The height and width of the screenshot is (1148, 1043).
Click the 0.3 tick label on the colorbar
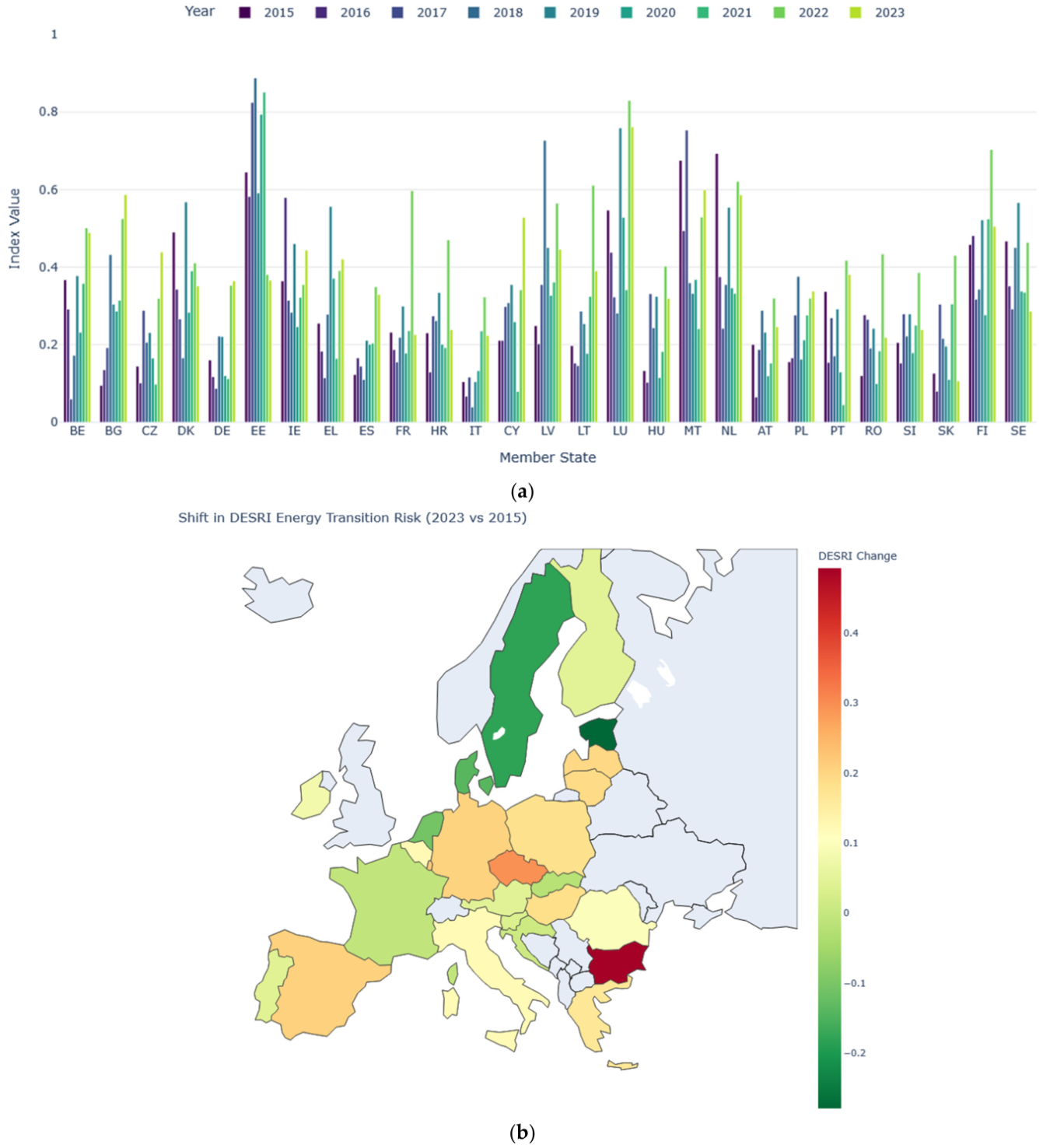tap(851, 703)
